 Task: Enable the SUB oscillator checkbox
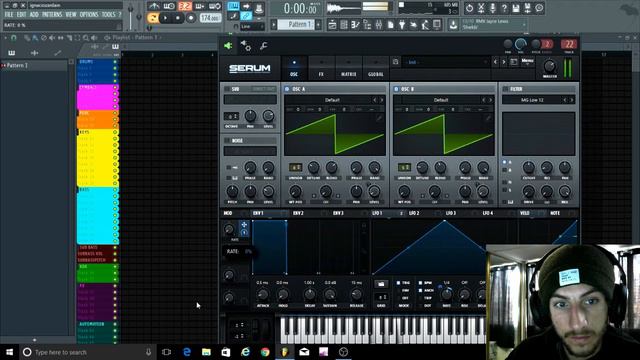pyautogui.click(x=227, y=89)
